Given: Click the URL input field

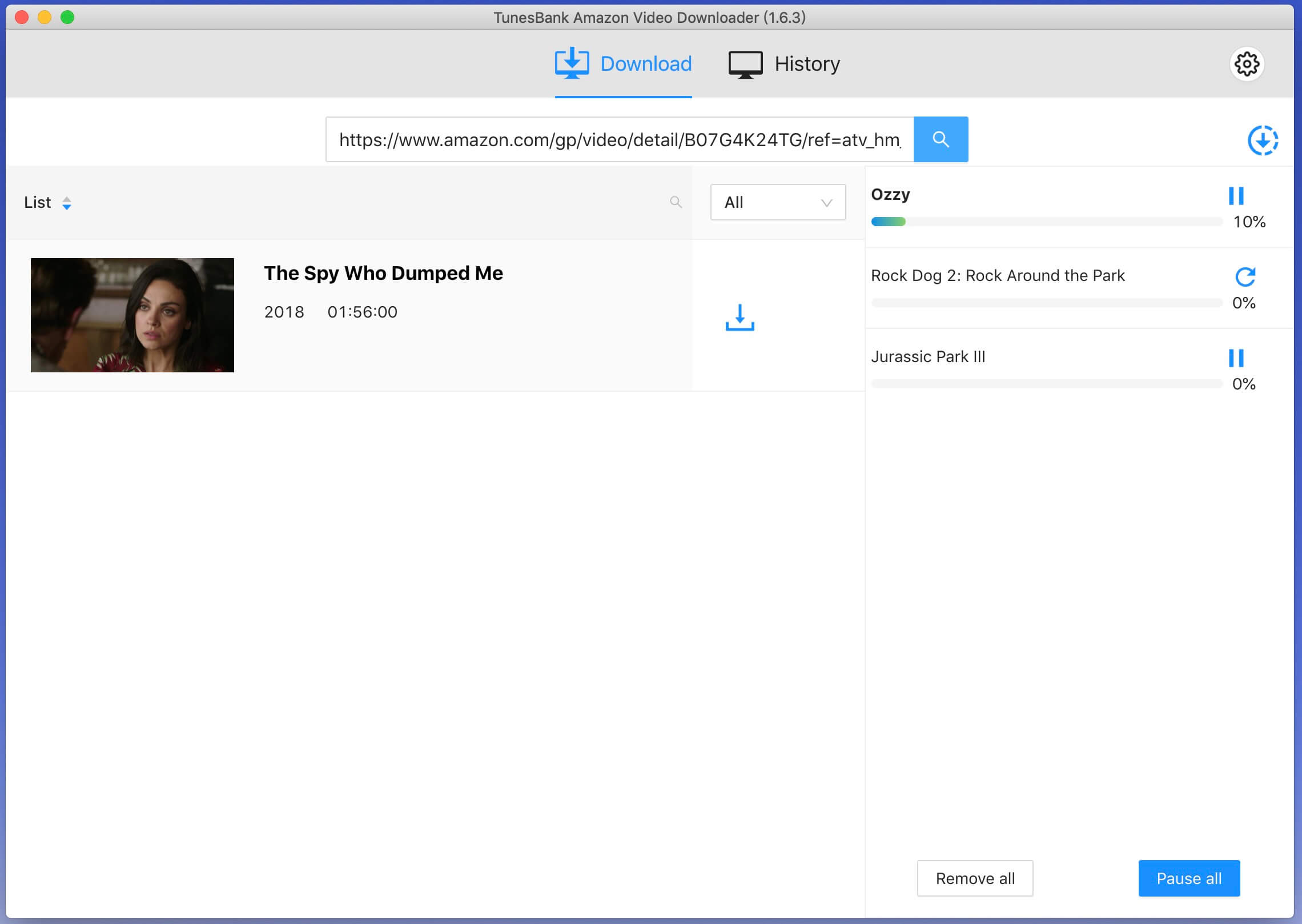Looking at the screenshot, I should point(619,140).
